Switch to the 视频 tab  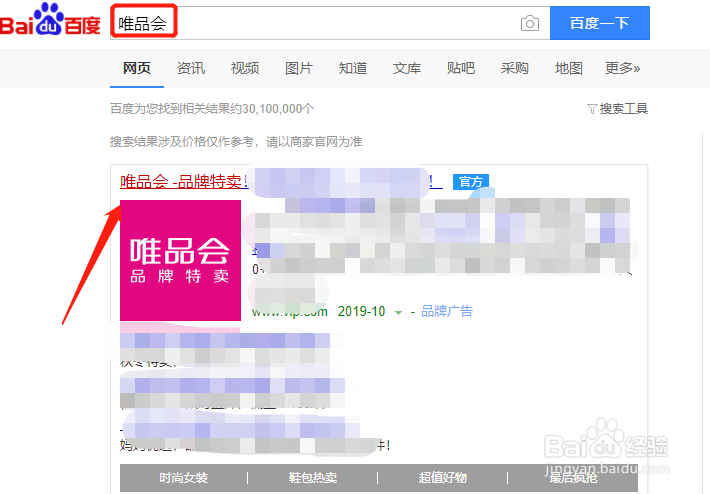pyautogui.click(x=245, y=68)
